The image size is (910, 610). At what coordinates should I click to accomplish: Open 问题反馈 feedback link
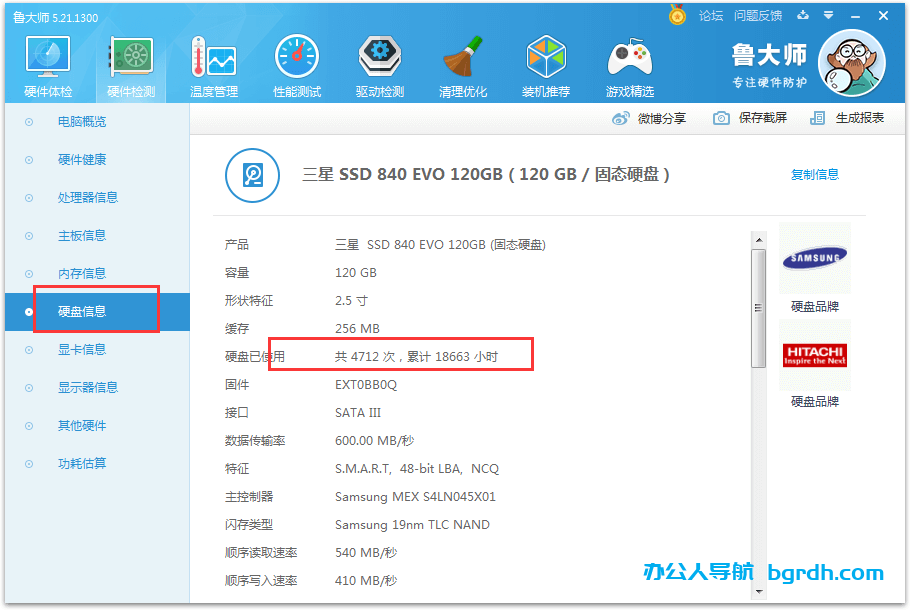coord(757,15)
